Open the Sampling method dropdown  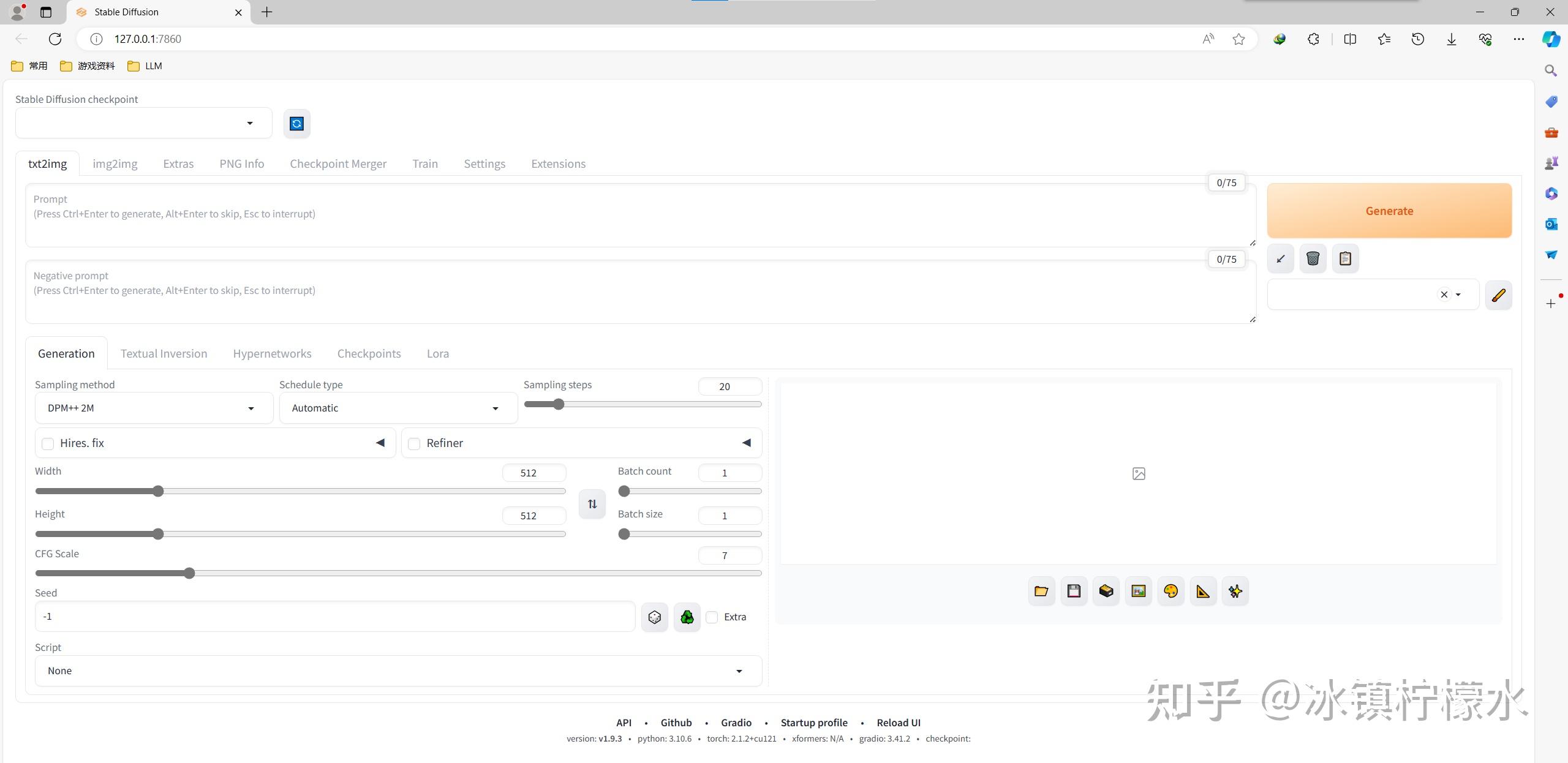point(153,408)
